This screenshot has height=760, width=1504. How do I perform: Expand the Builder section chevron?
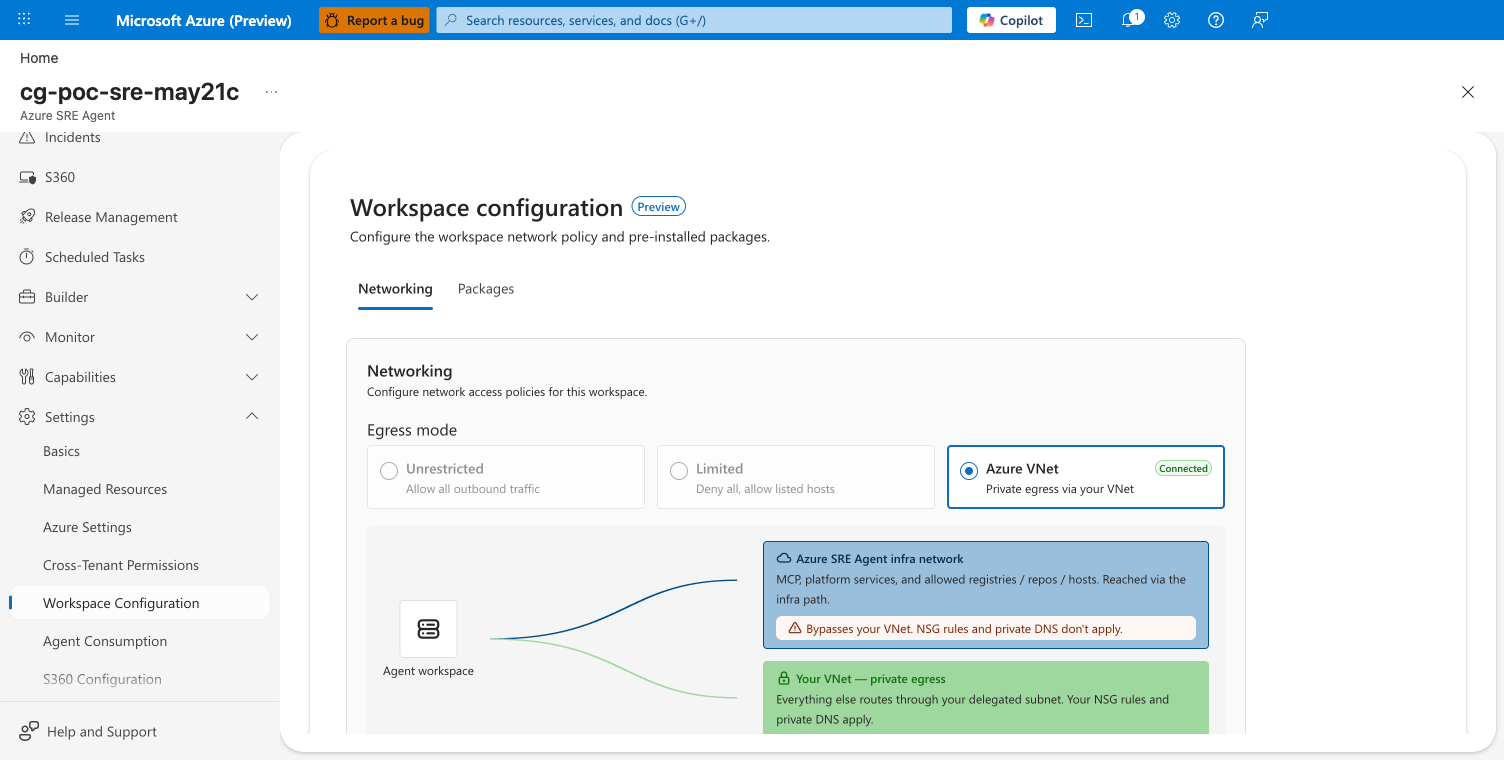(252, 297)
